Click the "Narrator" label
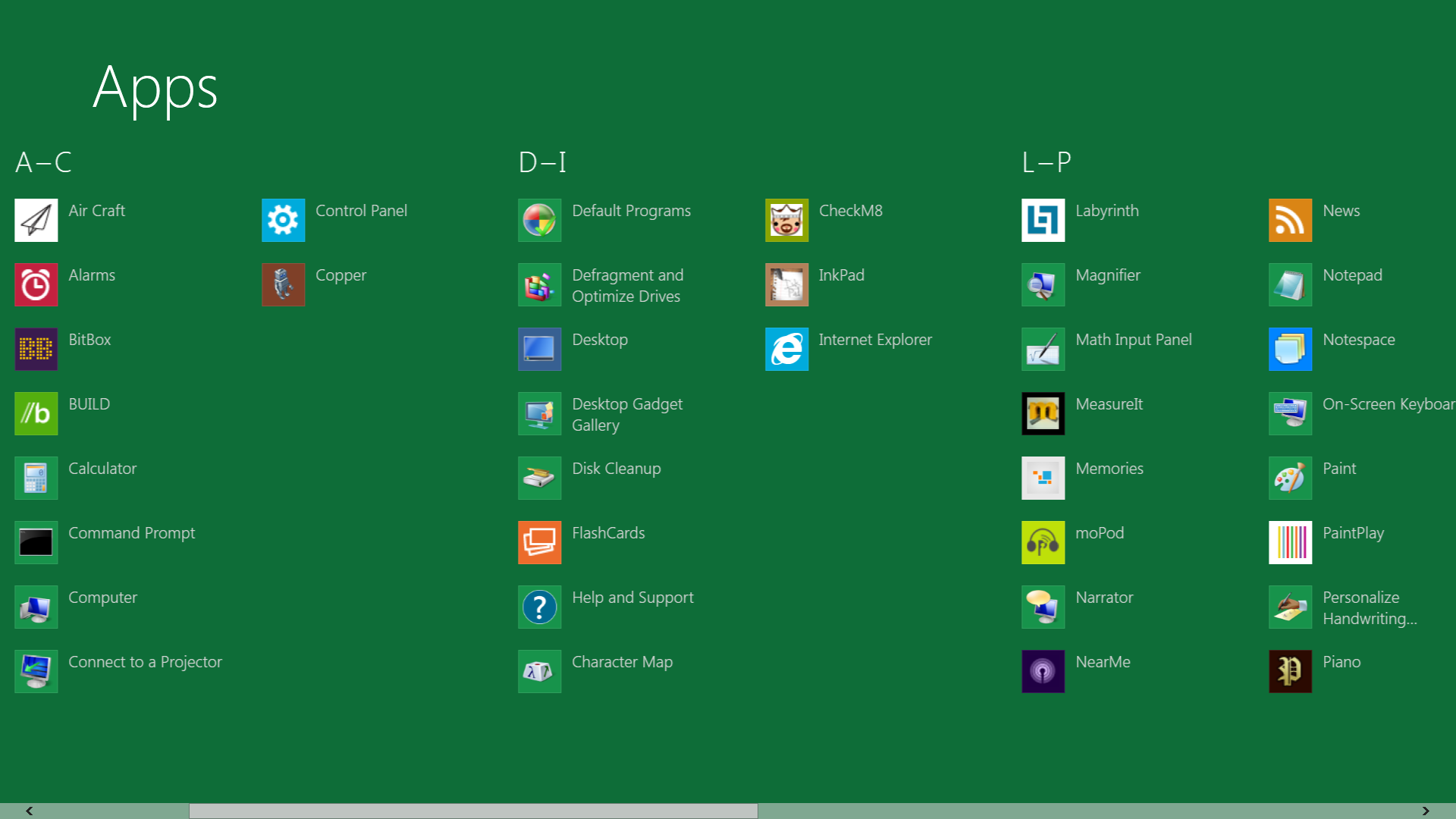 pos(1105,598)
